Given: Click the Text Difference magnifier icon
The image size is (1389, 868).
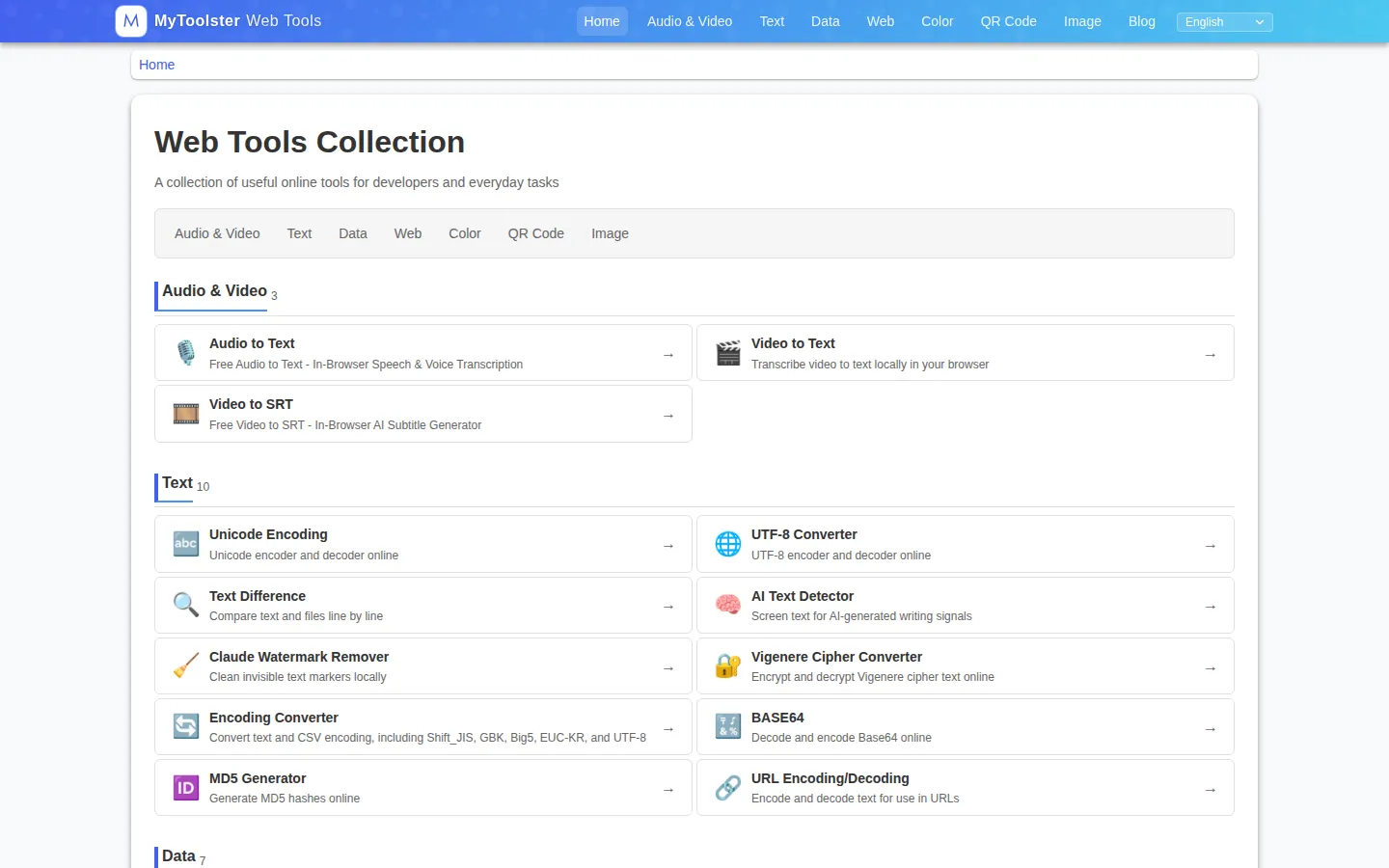Looking at the screenshot, I should coord(186,605).
